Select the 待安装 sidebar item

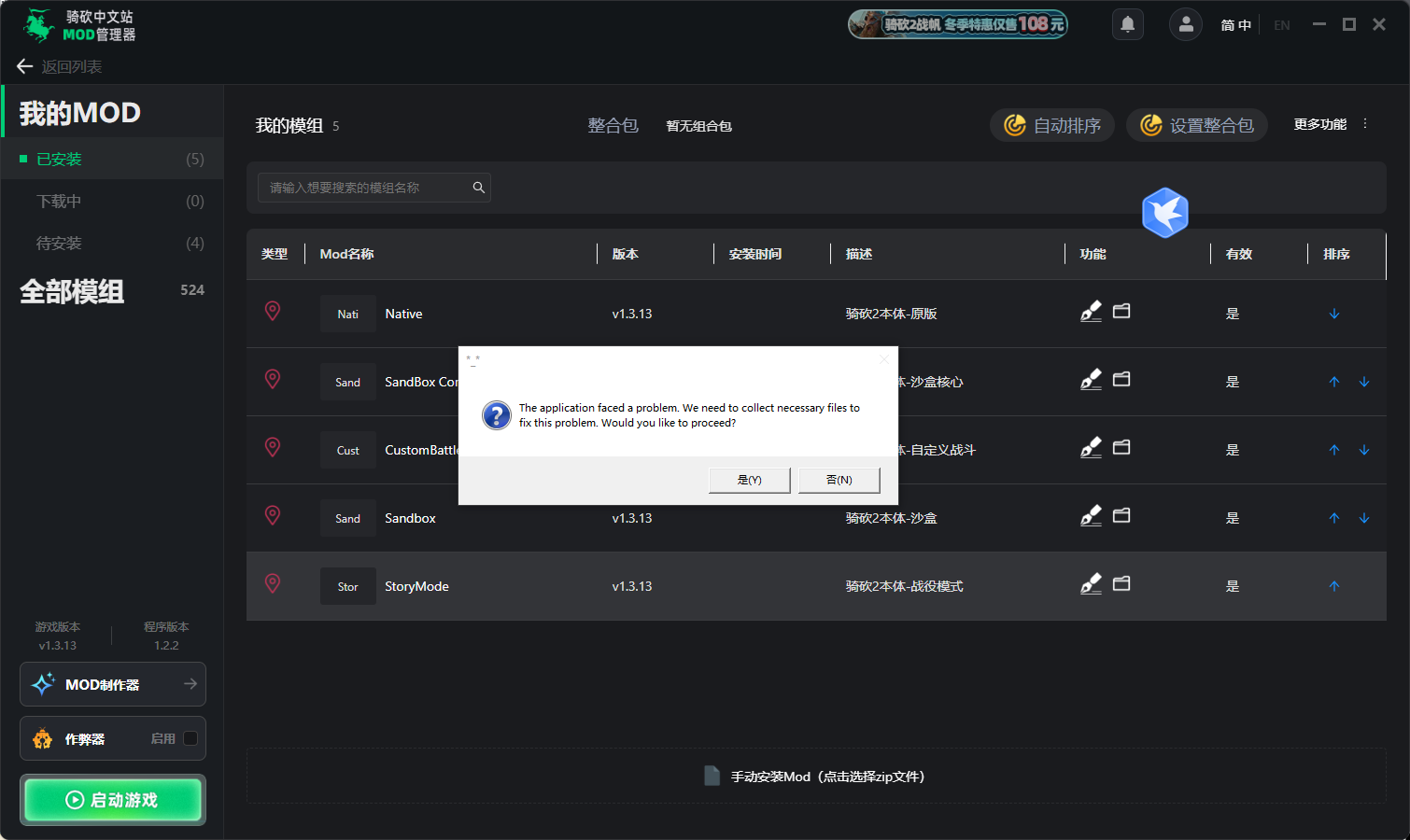pyautogui.click(x=59, y=244)
